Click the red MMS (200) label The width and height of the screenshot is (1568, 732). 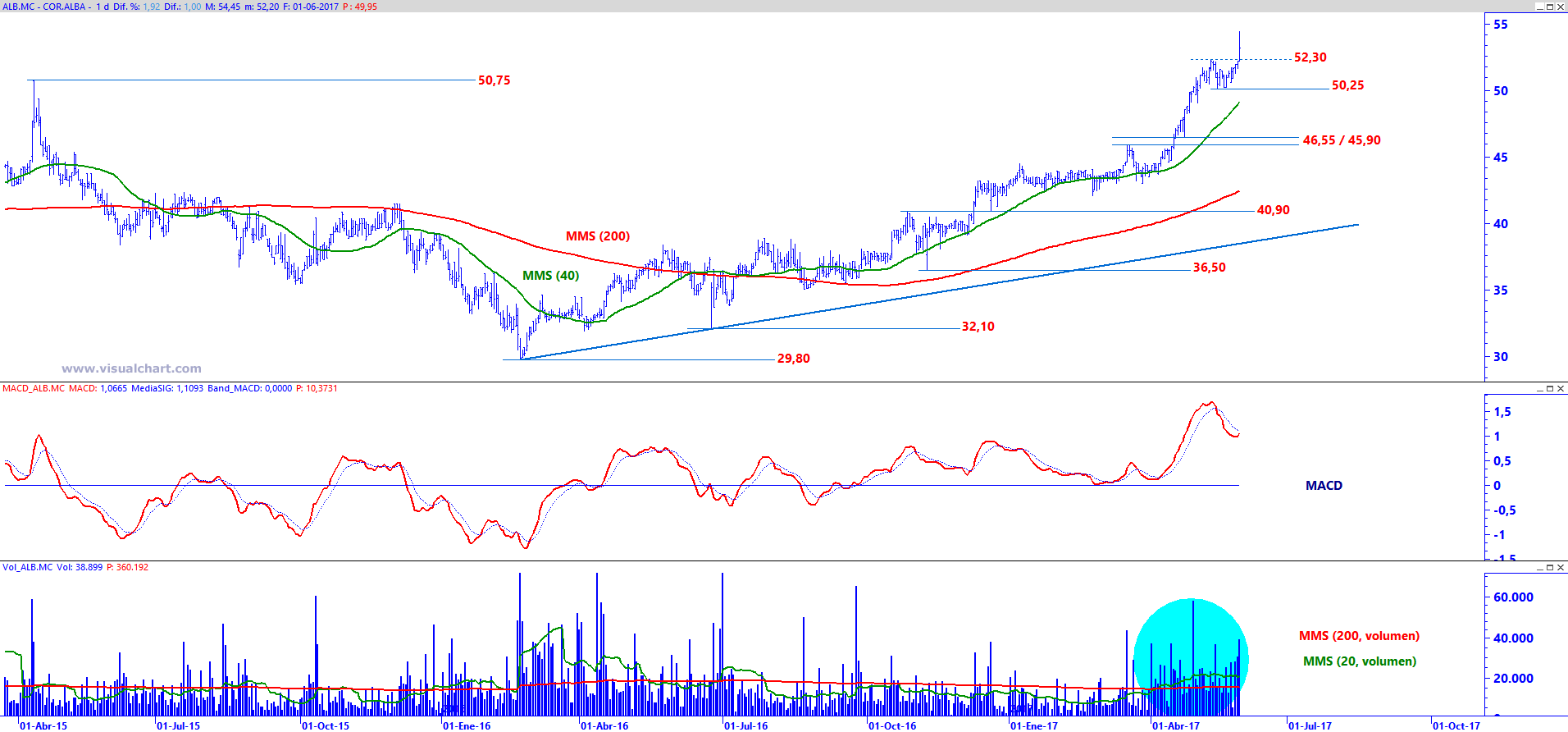click(598, 236)
